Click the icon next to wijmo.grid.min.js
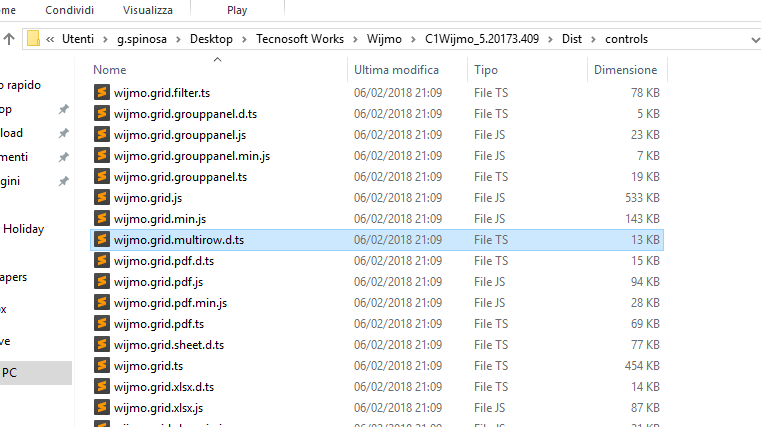The width and height of the screenshot is (761, 427). coord(101,218)
